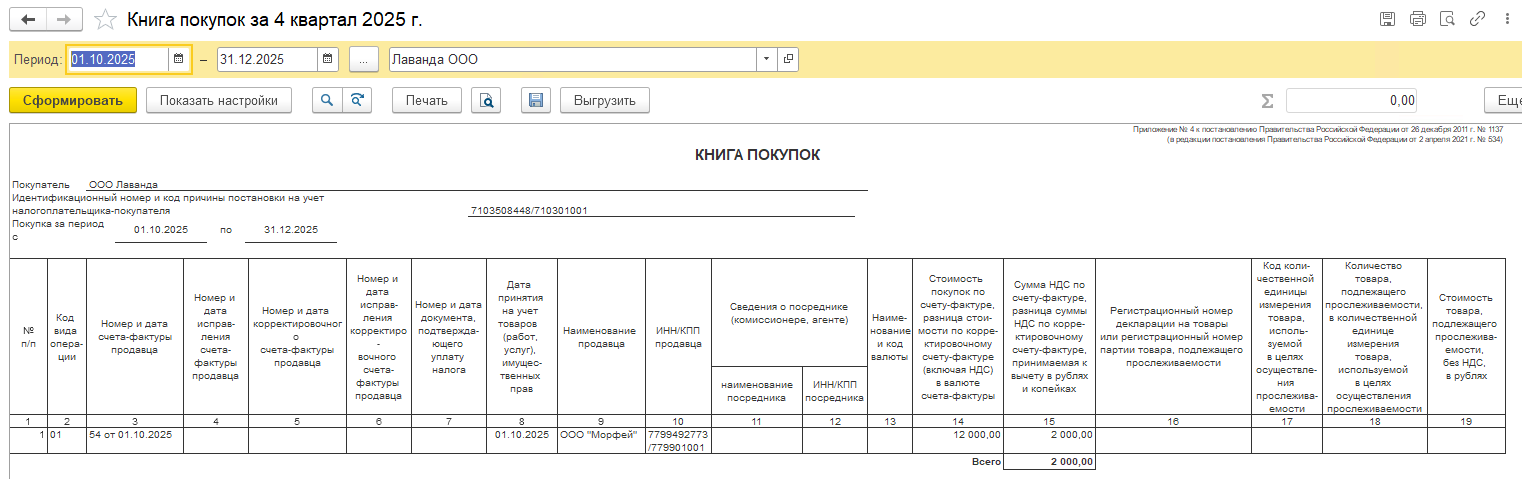Open the Лаванда ООО organization card
This screenshot has height=479, width=1522.
(789, 59)
